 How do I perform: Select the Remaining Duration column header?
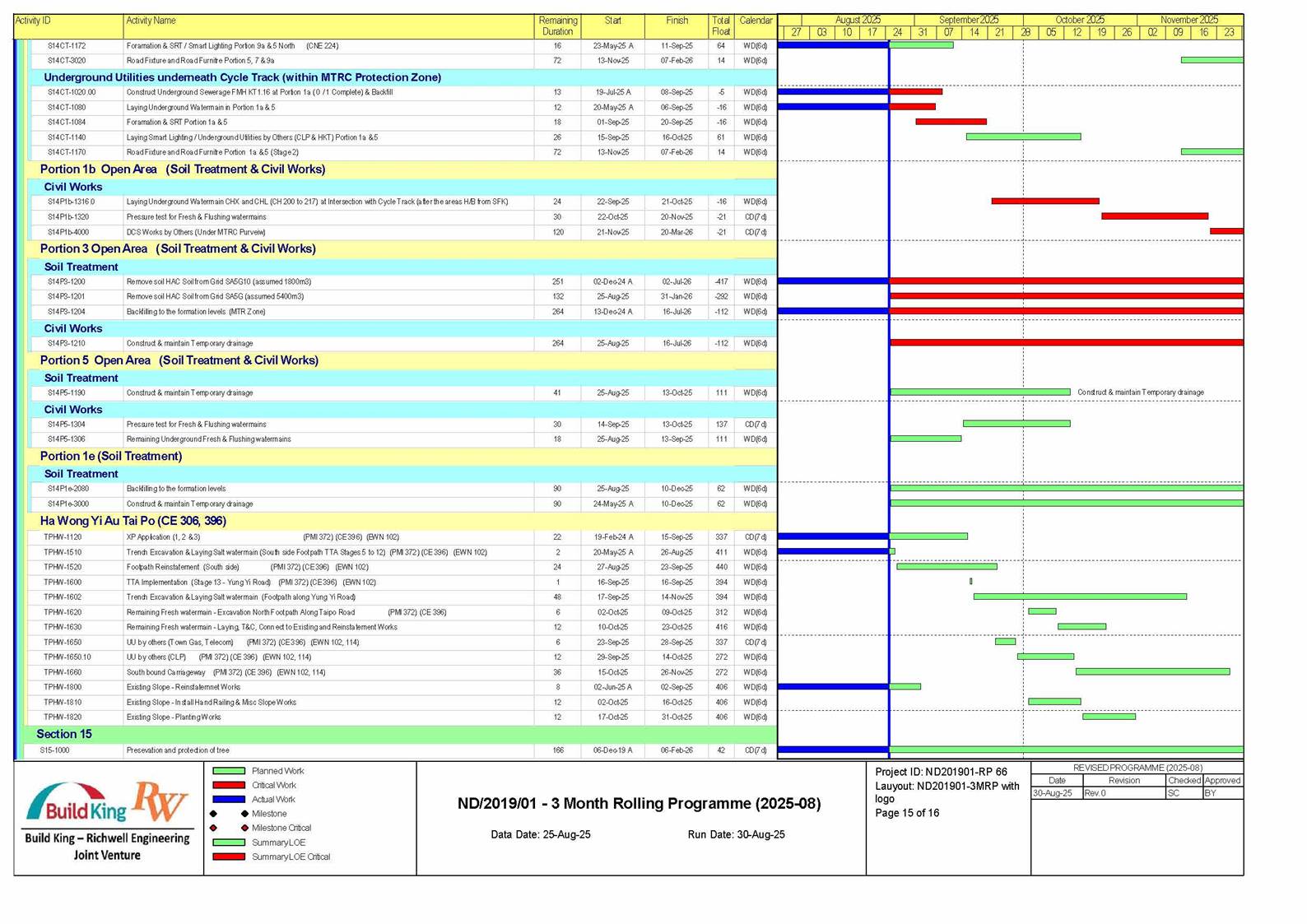point(557,26)
